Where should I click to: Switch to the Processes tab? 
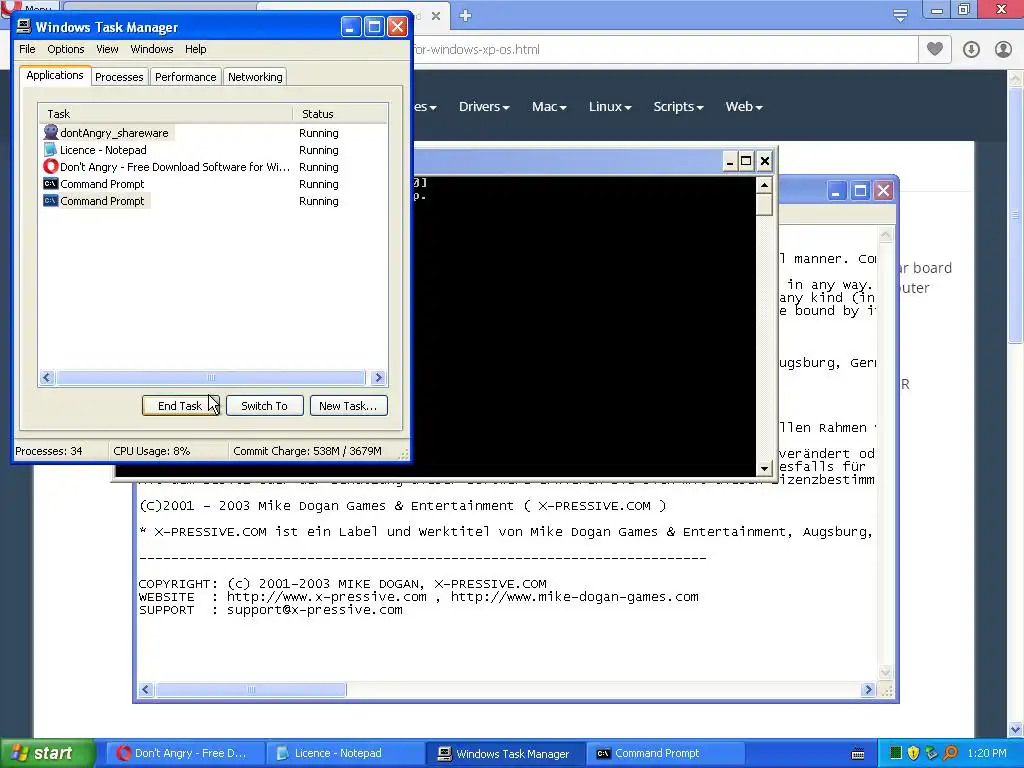pos(119,77)
